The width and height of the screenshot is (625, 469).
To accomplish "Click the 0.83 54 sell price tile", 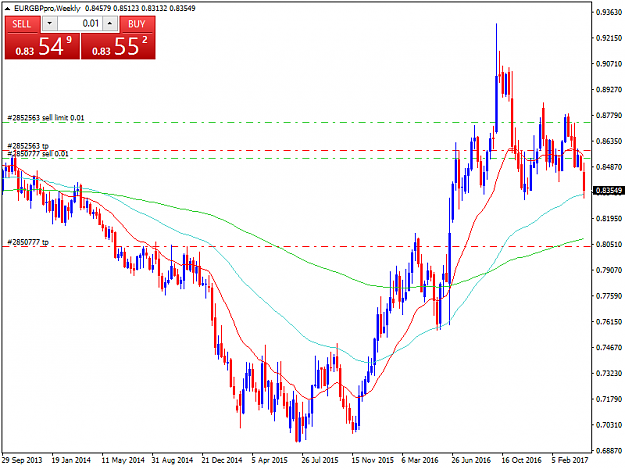I will 42,46.
